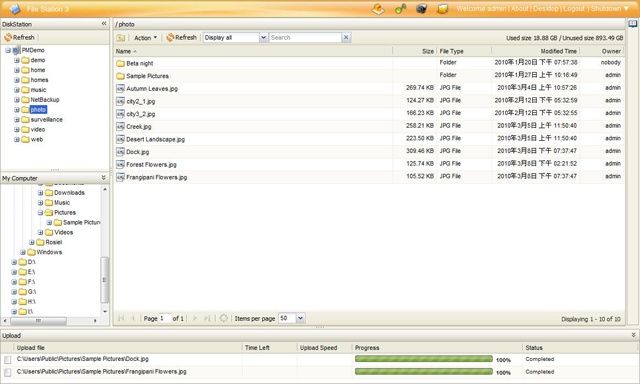This screenshot has height=384, width=640.
Task: Click Autumn Leaves.jpg file icon
Action: click(x=120, y=89)
